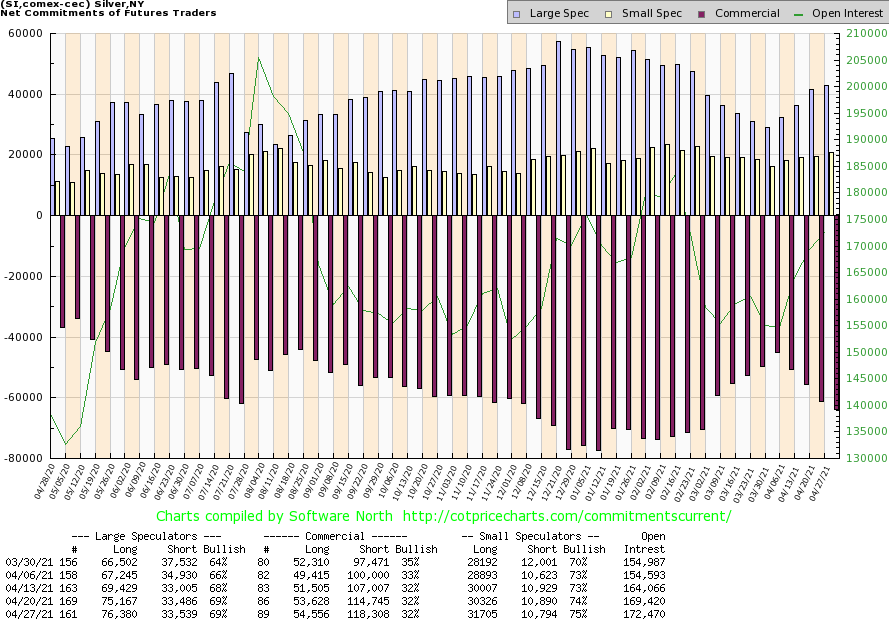
Task: Click the '(SI,comex-cec) Silver,NY' chart heading
Action: pyautogui.click(x=73, y=4)
